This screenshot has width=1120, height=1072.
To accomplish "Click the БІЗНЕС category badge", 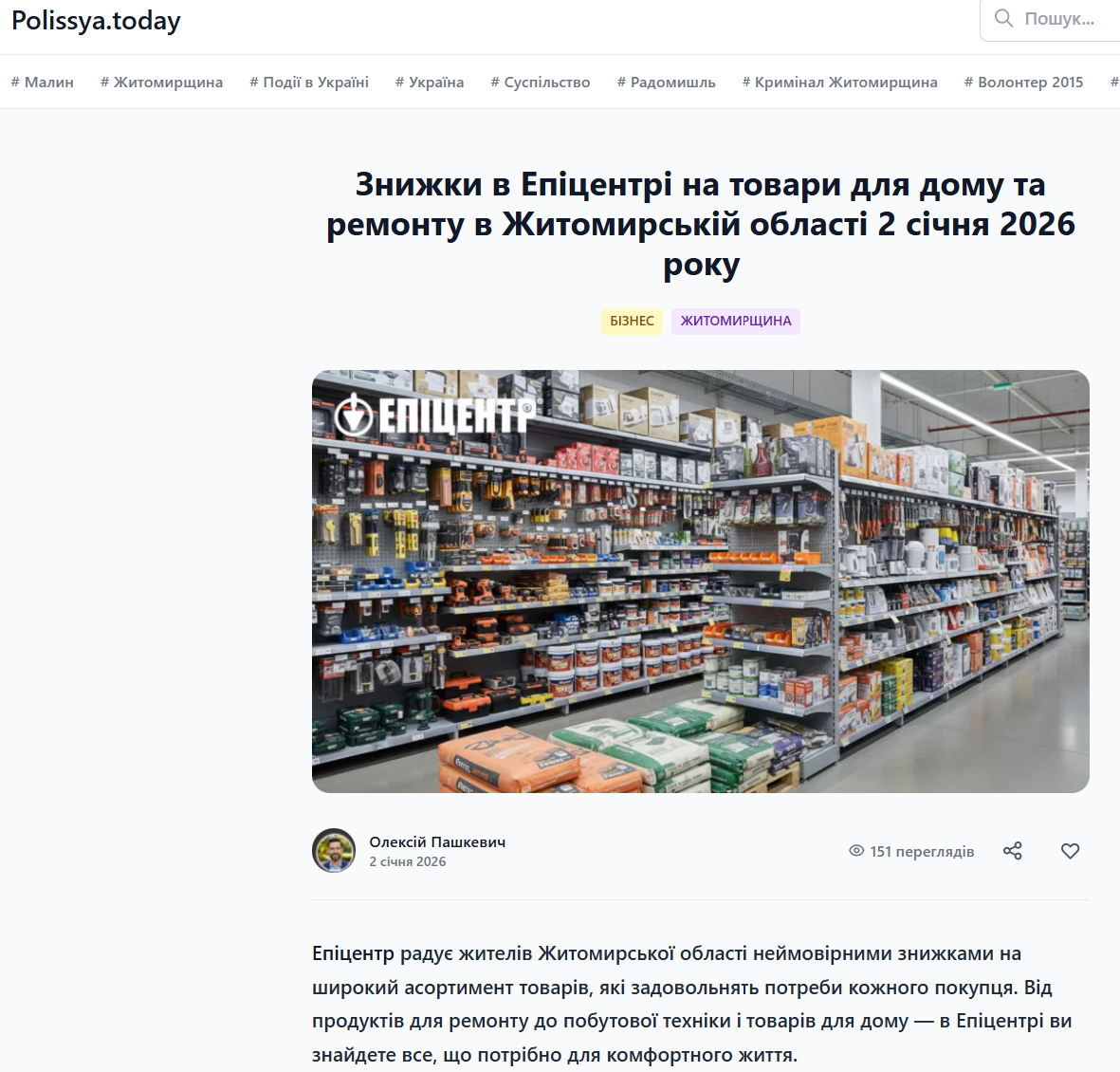I will pos(632,321).
